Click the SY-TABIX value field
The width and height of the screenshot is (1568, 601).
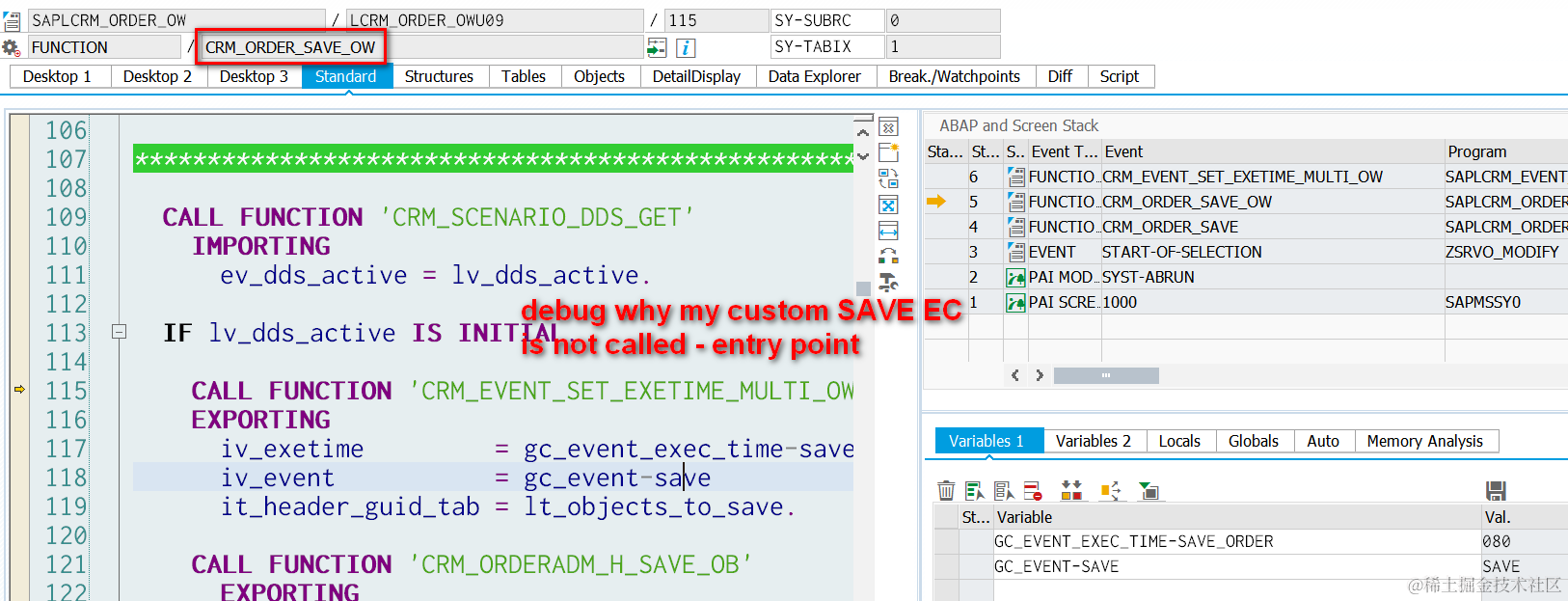tap(943, 46)
